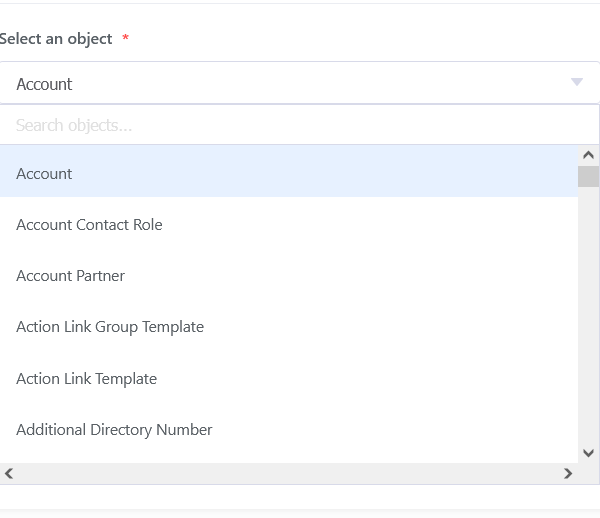Viewport: 600px width, 518px height.
Task: Click the horizontal scrollbar left arrow
Action: click(x=10, y=473)
